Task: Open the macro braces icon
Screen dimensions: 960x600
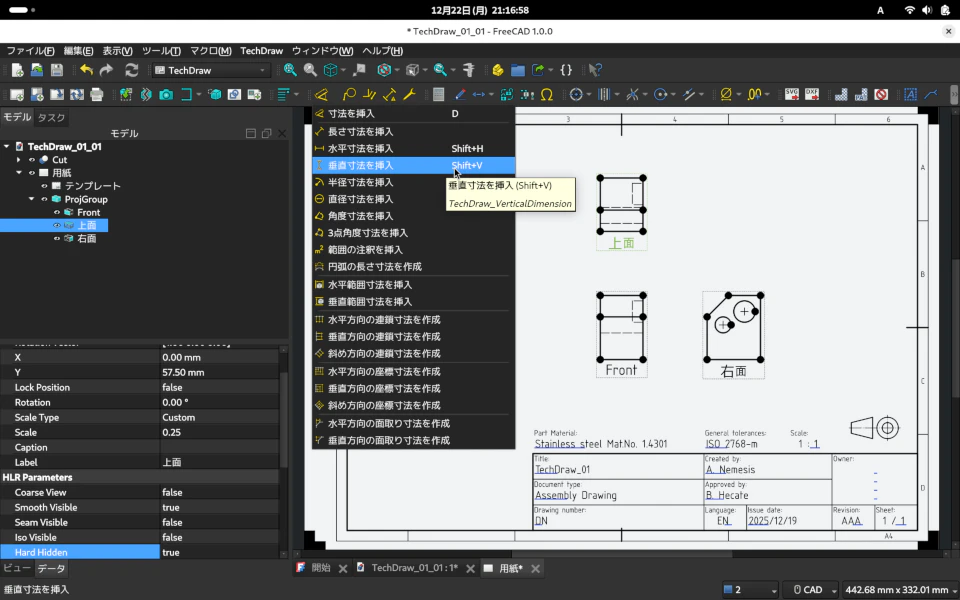Action: point(566,70)
